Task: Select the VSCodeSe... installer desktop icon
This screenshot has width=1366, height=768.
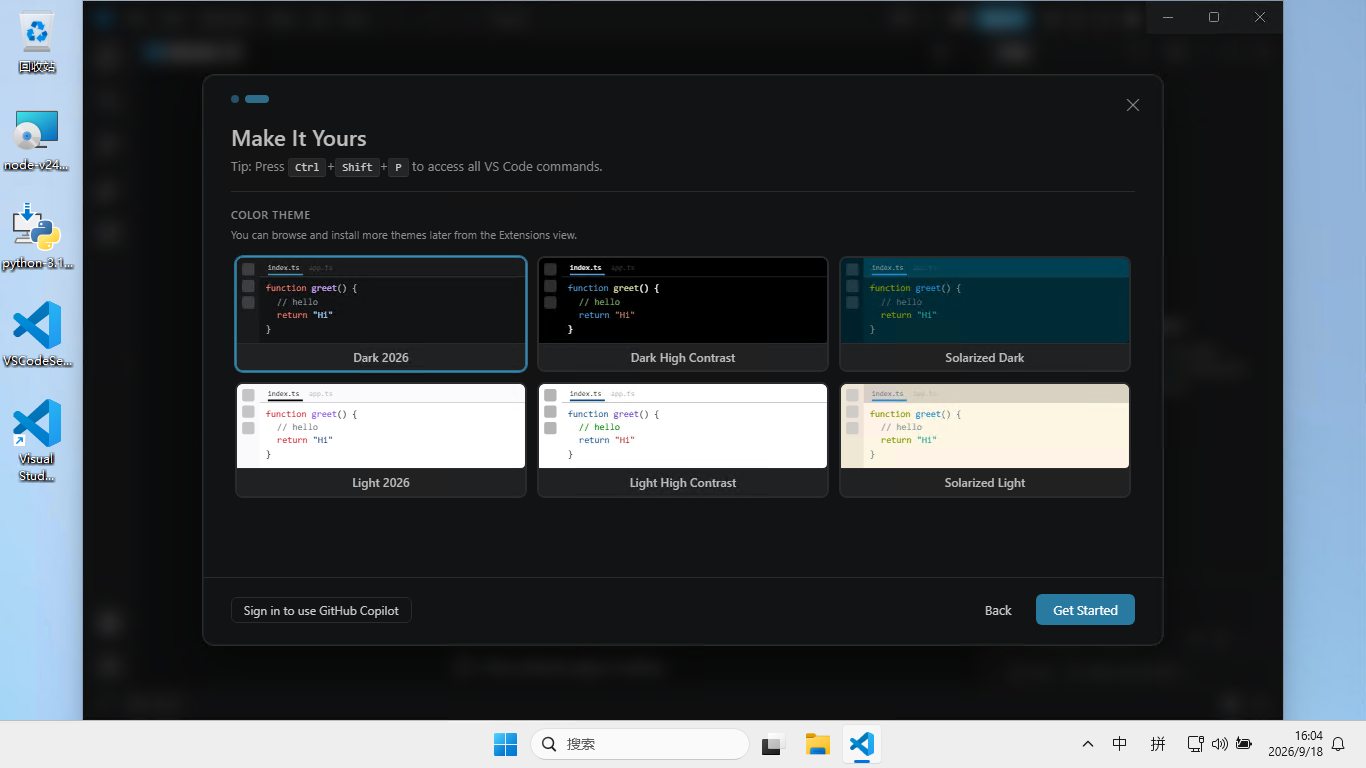Action: [37, 335]
